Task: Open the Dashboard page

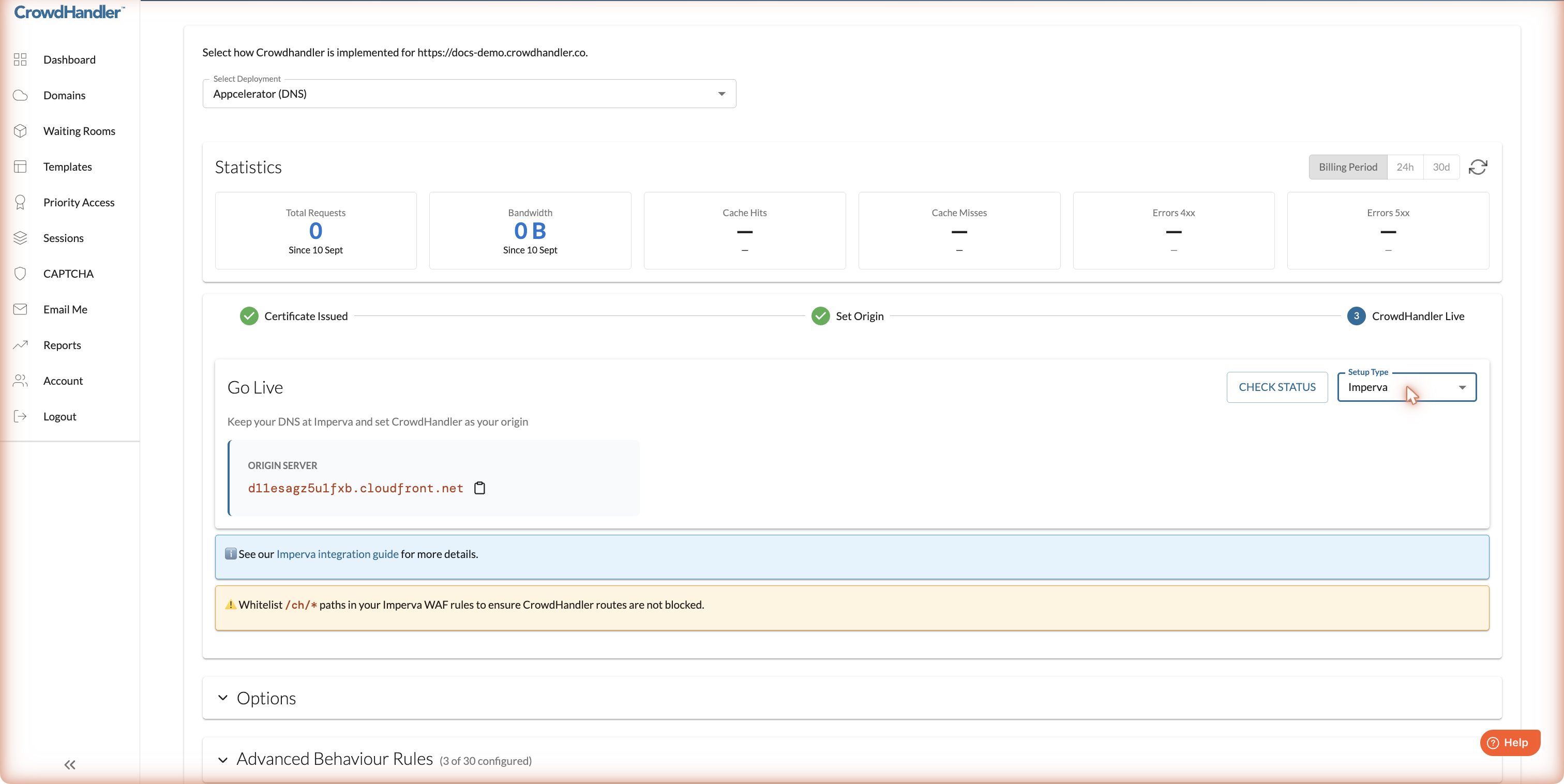Action: (x=69, y=59)
